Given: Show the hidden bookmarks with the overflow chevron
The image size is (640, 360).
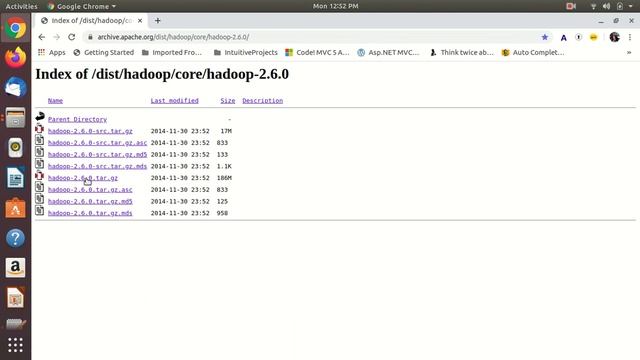Looking at the screenshot, I should pos(629,52).
